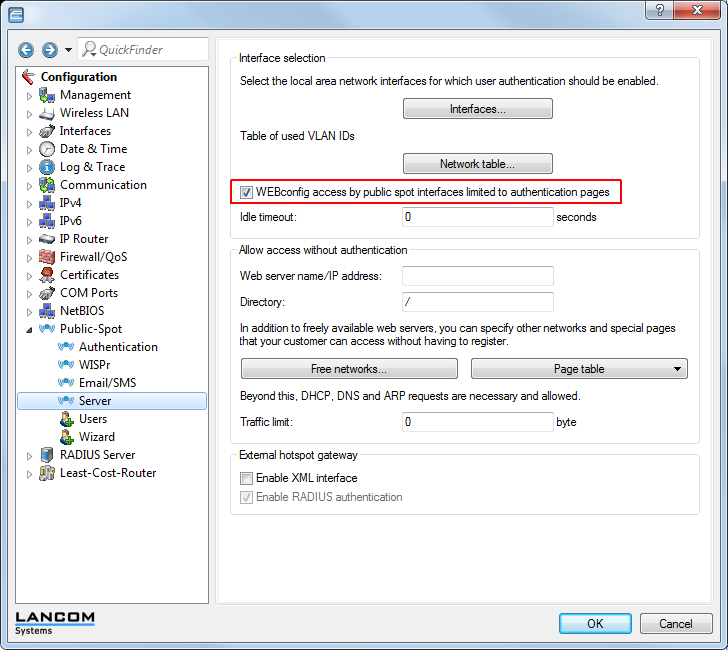Click the RADIUS Server icon

click(46, 455)
